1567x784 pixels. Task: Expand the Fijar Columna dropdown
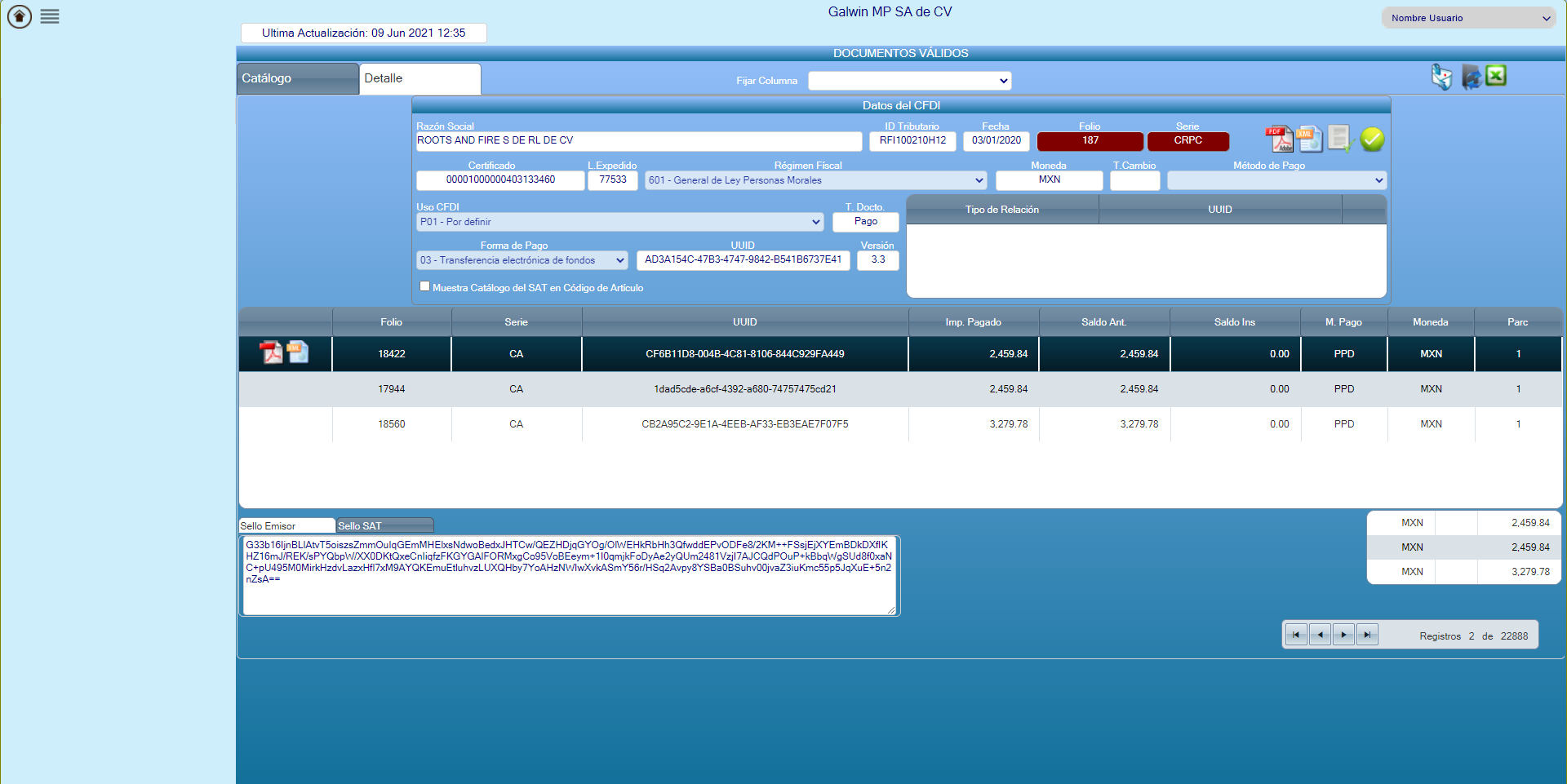point(910,81)
